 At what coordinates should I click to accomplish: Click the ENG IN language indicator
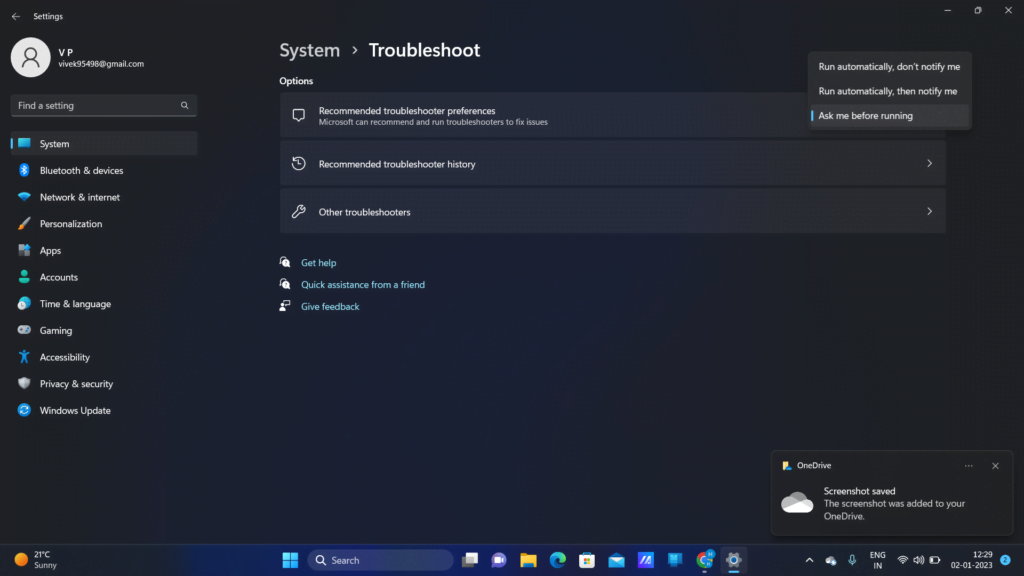(x=878, y=560)
